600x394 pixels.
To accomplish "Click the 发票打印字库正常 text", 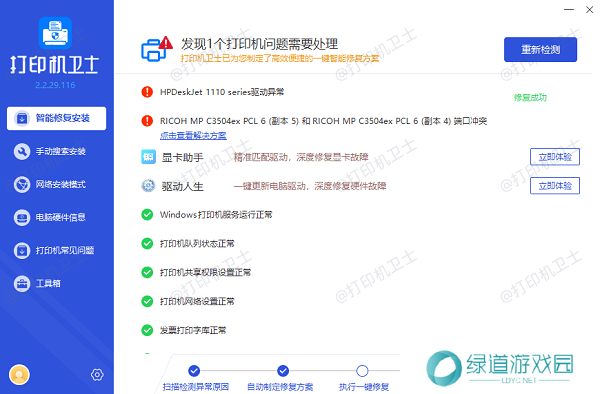I will click(x=193, y=330).
